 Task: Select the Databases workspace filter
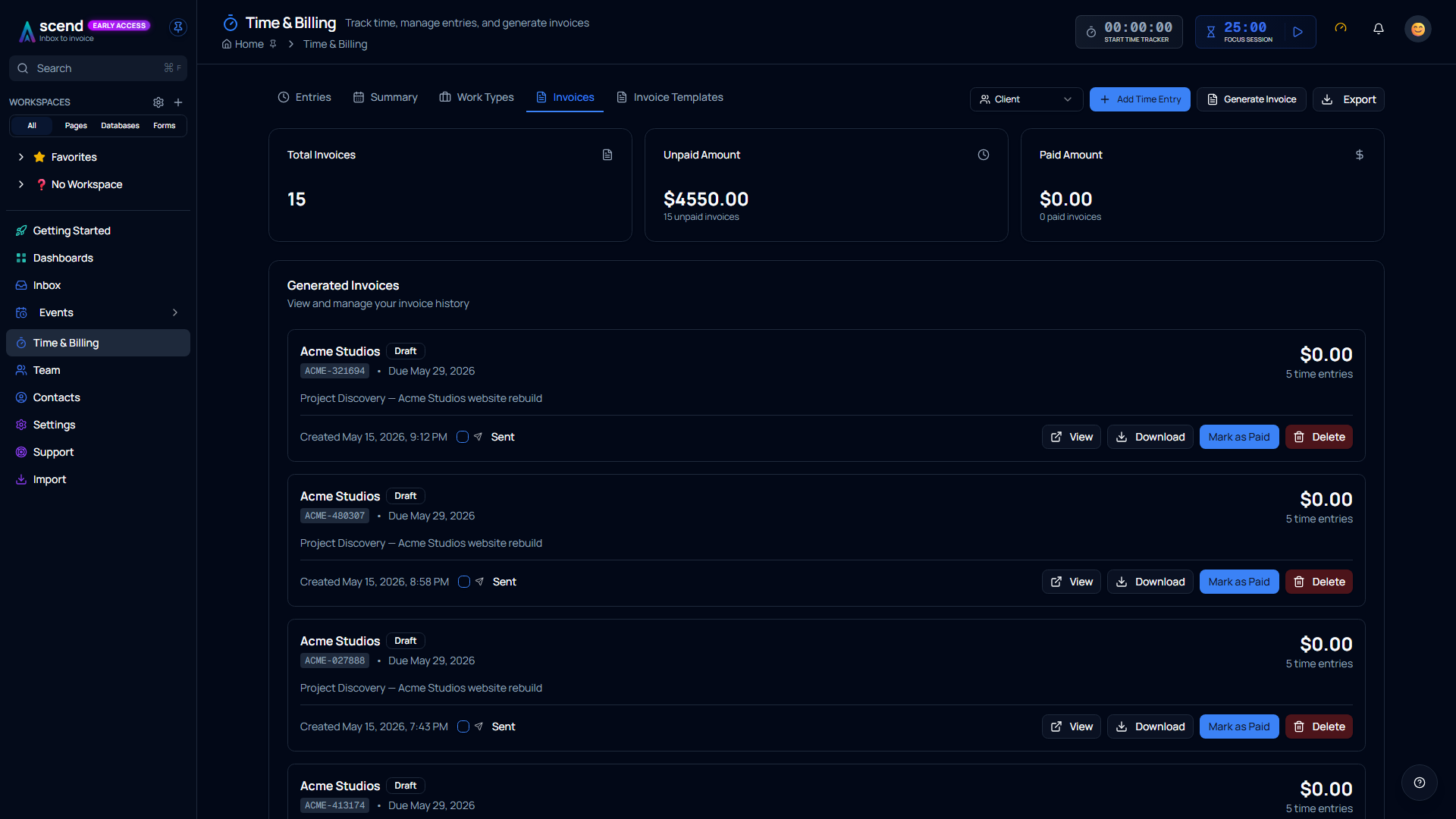click(x=120, y=126)
